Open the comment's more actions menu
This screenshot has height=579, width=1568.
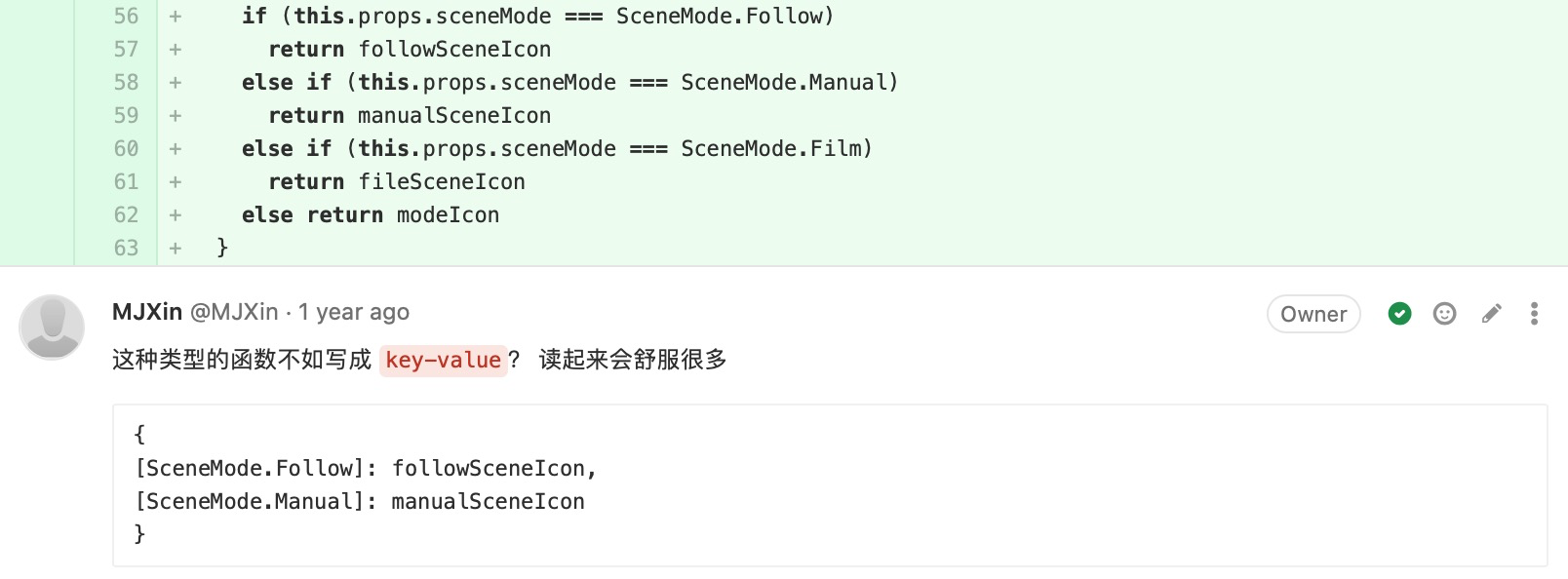pos(1534,314)
